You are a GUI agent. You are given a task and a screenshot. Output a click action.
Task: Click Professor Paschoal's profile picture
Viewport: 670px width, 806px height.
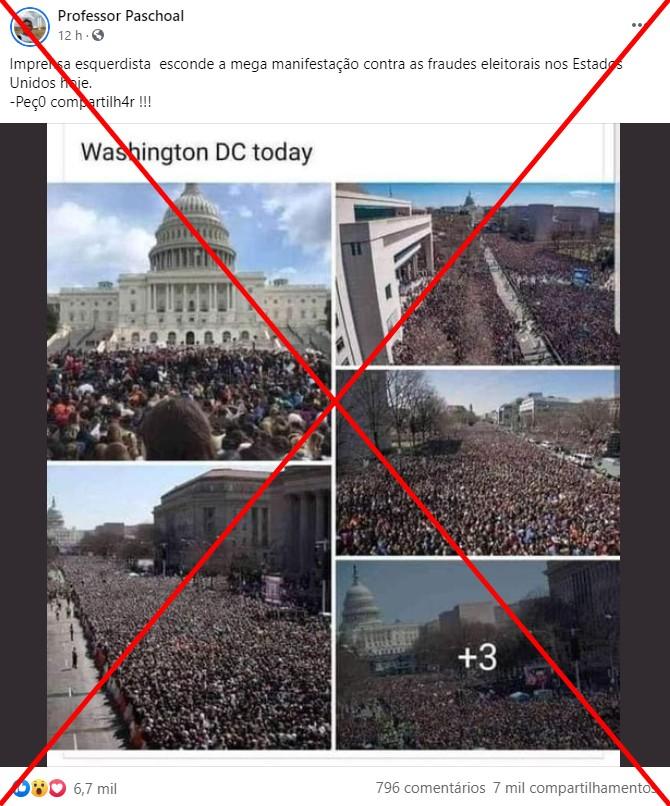[x=30, y=26]
